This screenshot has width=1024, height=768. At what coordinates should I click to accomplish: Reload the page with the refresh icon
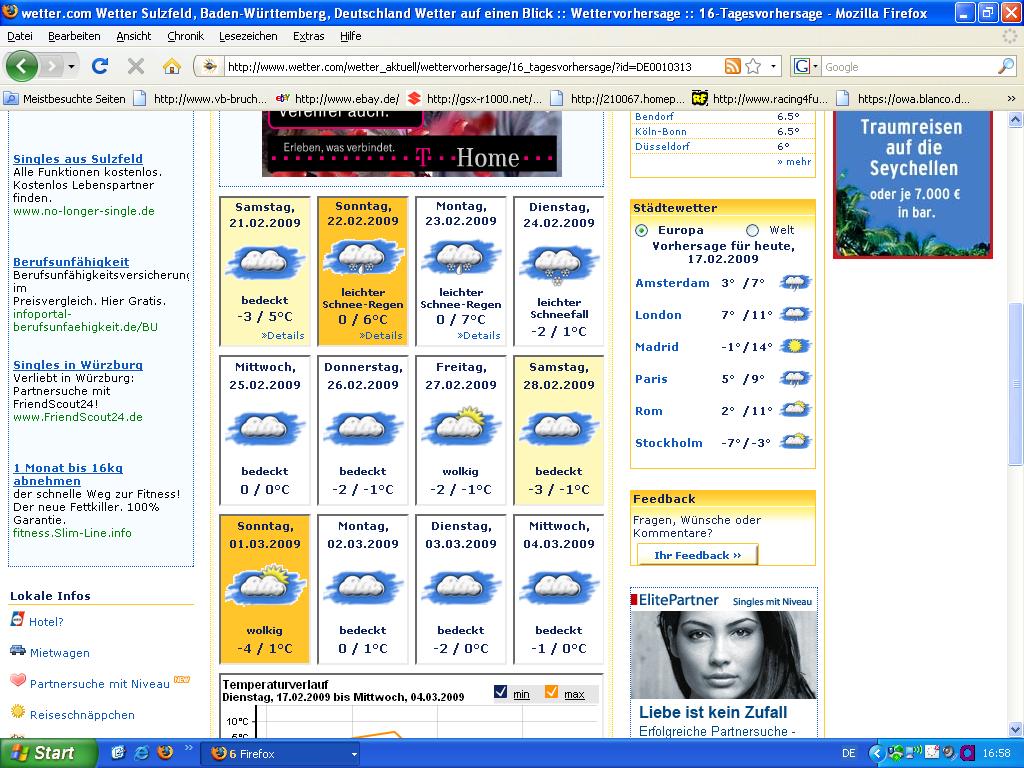[99, 66]
